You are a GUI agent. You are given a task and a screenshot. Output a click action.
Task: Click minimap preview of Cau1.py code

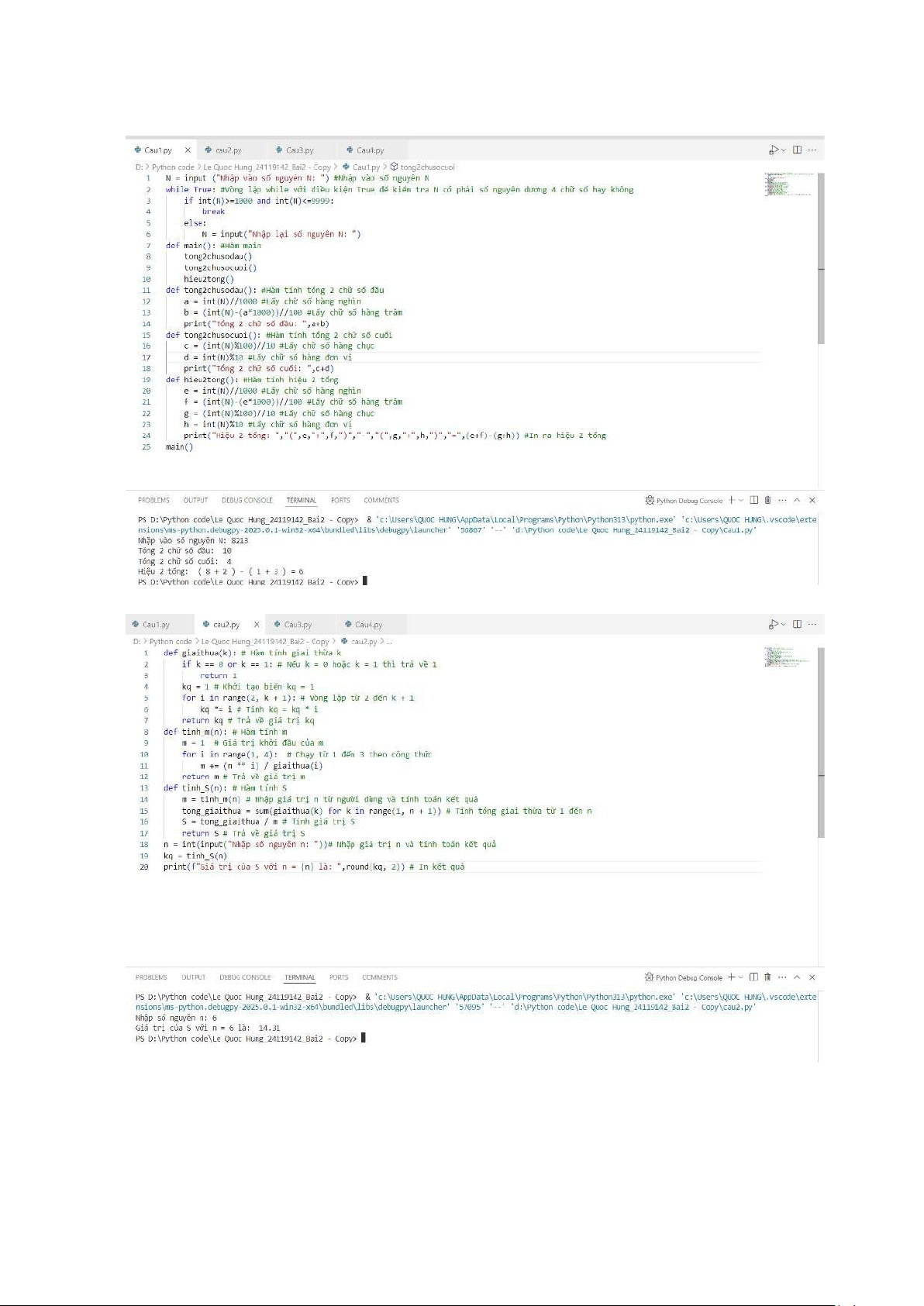pyautogui.click(x=788, y=184)
